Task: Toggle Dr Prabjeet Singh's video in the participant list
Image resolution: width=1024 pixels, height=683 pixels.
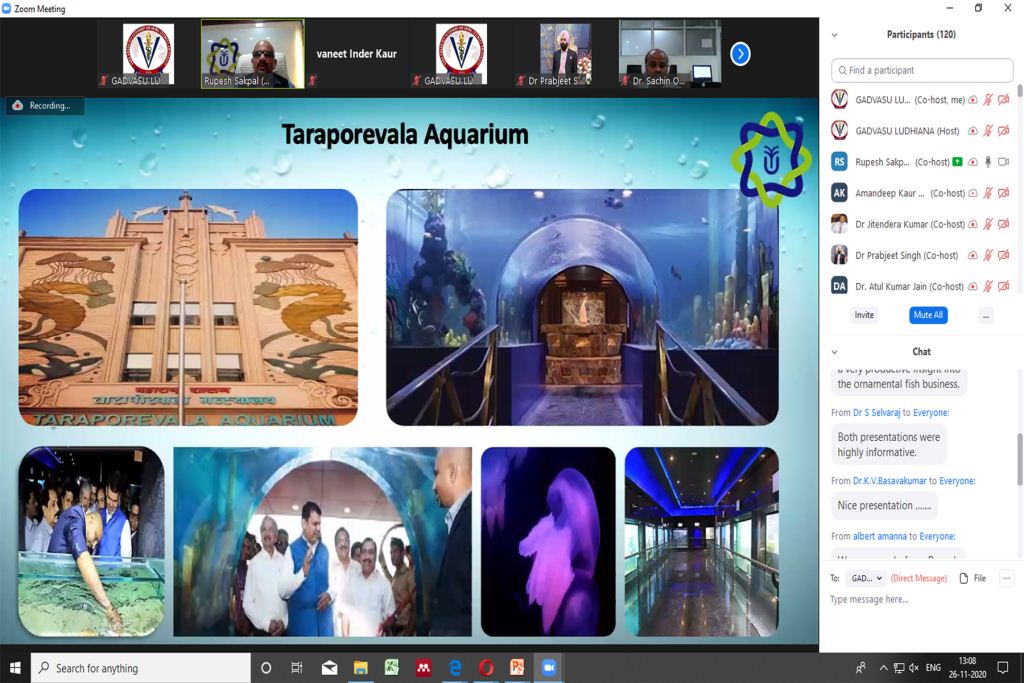Action: (x=1004, y=255)
